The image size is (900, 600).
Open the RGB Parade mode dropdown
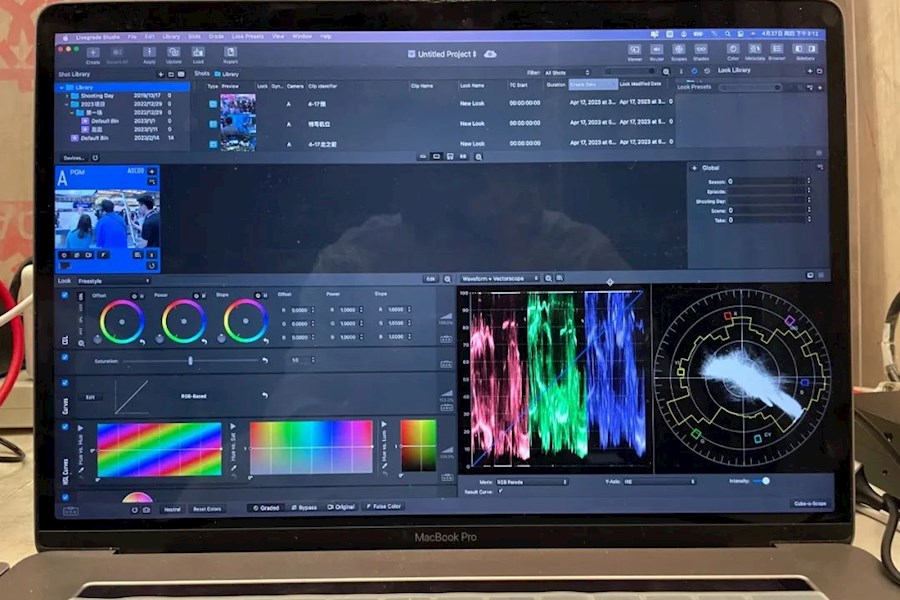point(530,481)
